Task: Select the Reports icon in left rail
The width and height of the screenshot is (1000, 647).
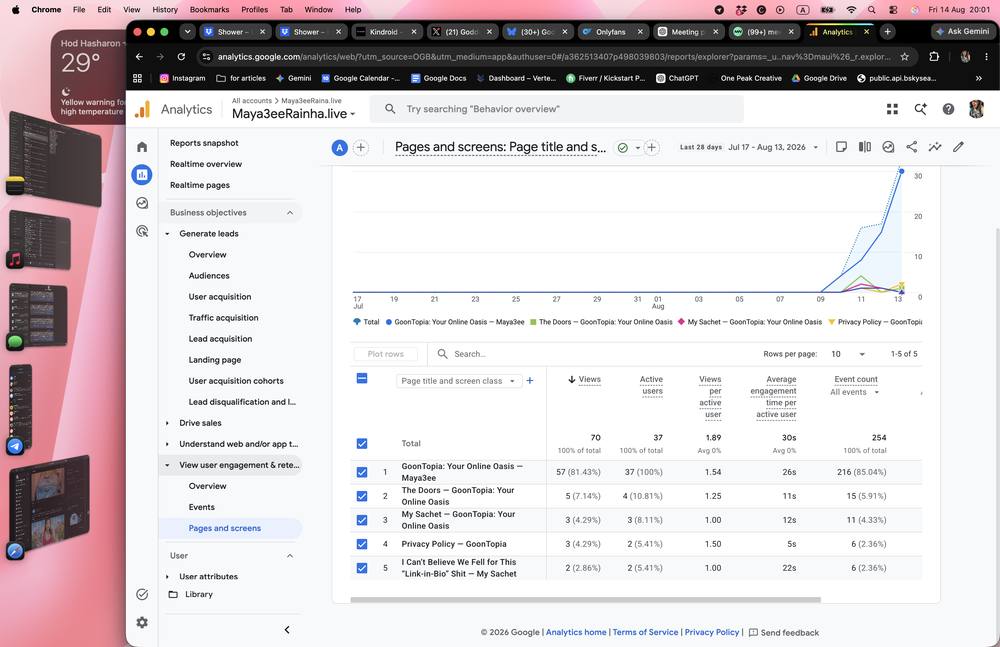Action: click(x=142, y=174)
